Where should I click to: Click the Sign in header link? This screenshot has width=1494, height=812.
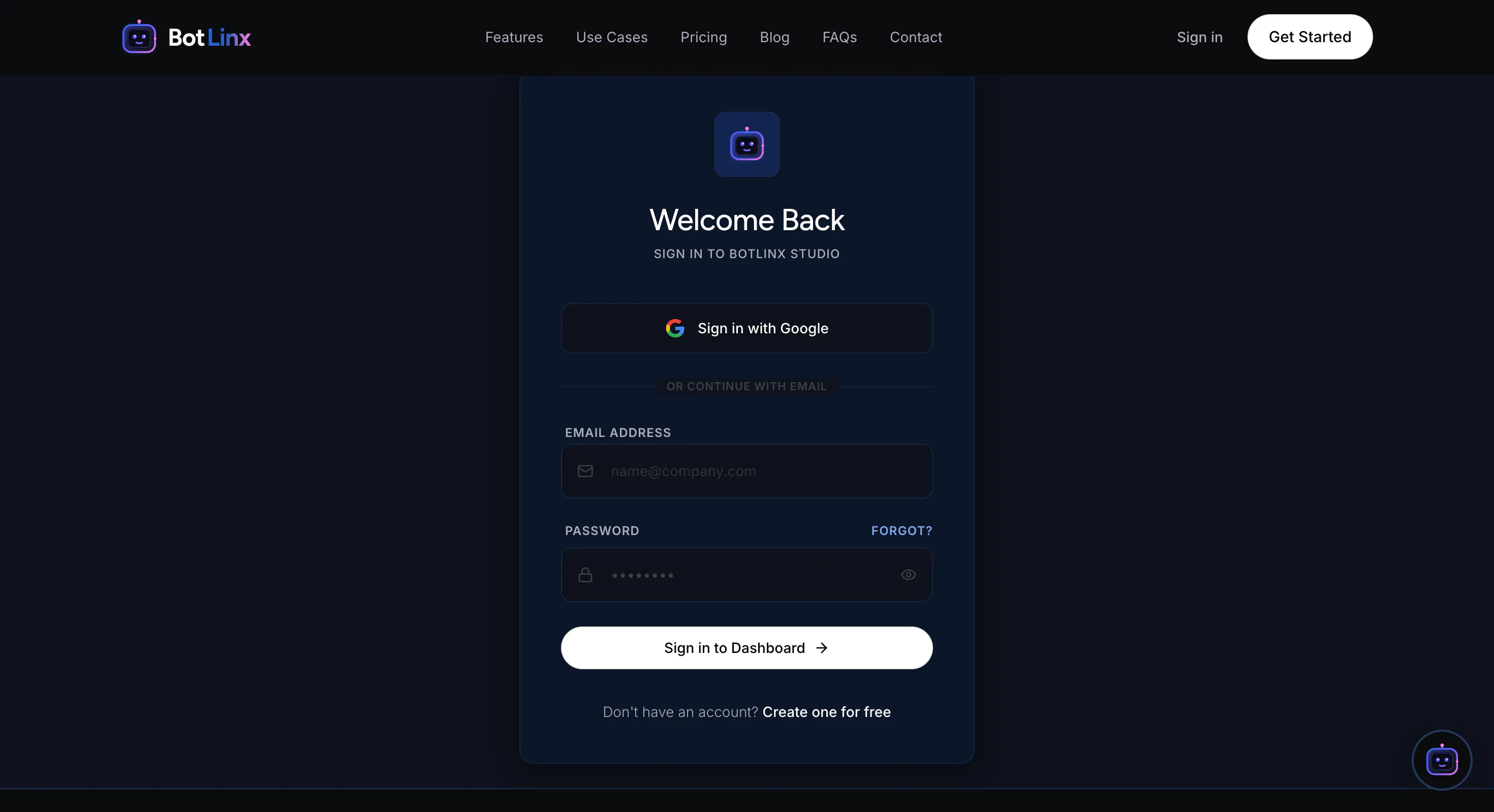(x=1199, y=37)
